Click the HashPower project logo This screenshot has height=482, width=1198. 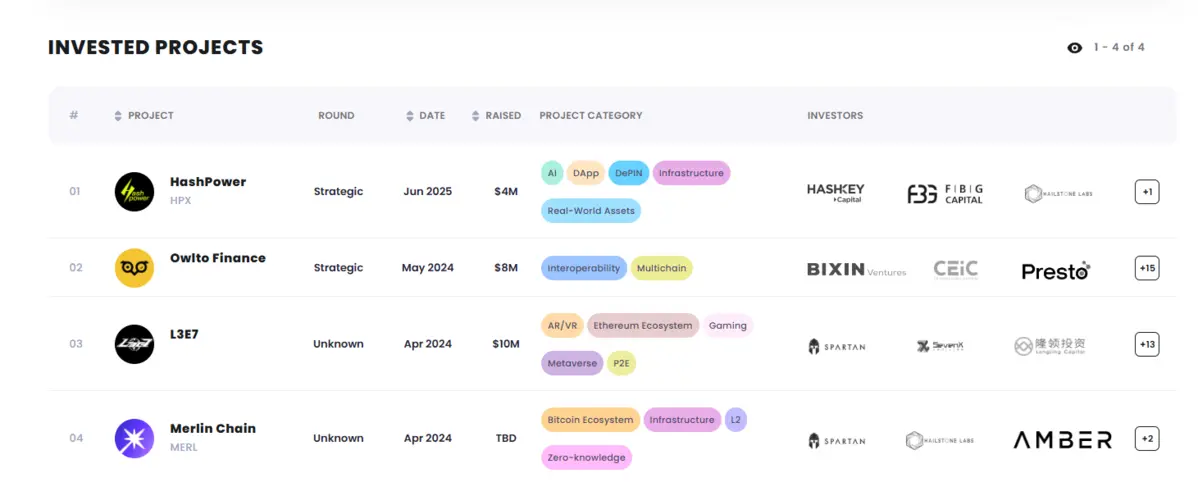tap(134, 192)
